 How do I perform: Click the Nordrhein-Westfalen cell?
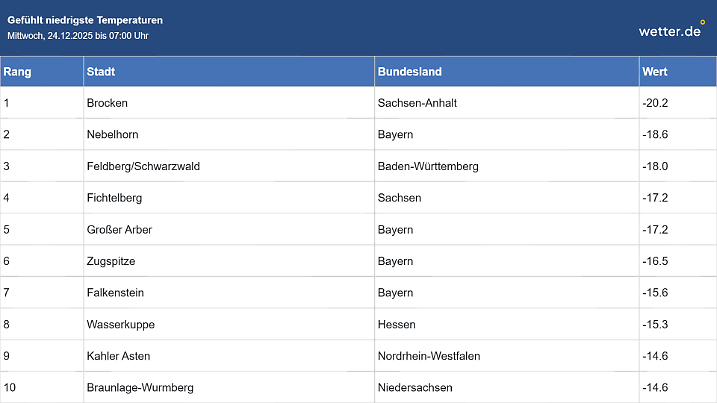tap(429, 356)
